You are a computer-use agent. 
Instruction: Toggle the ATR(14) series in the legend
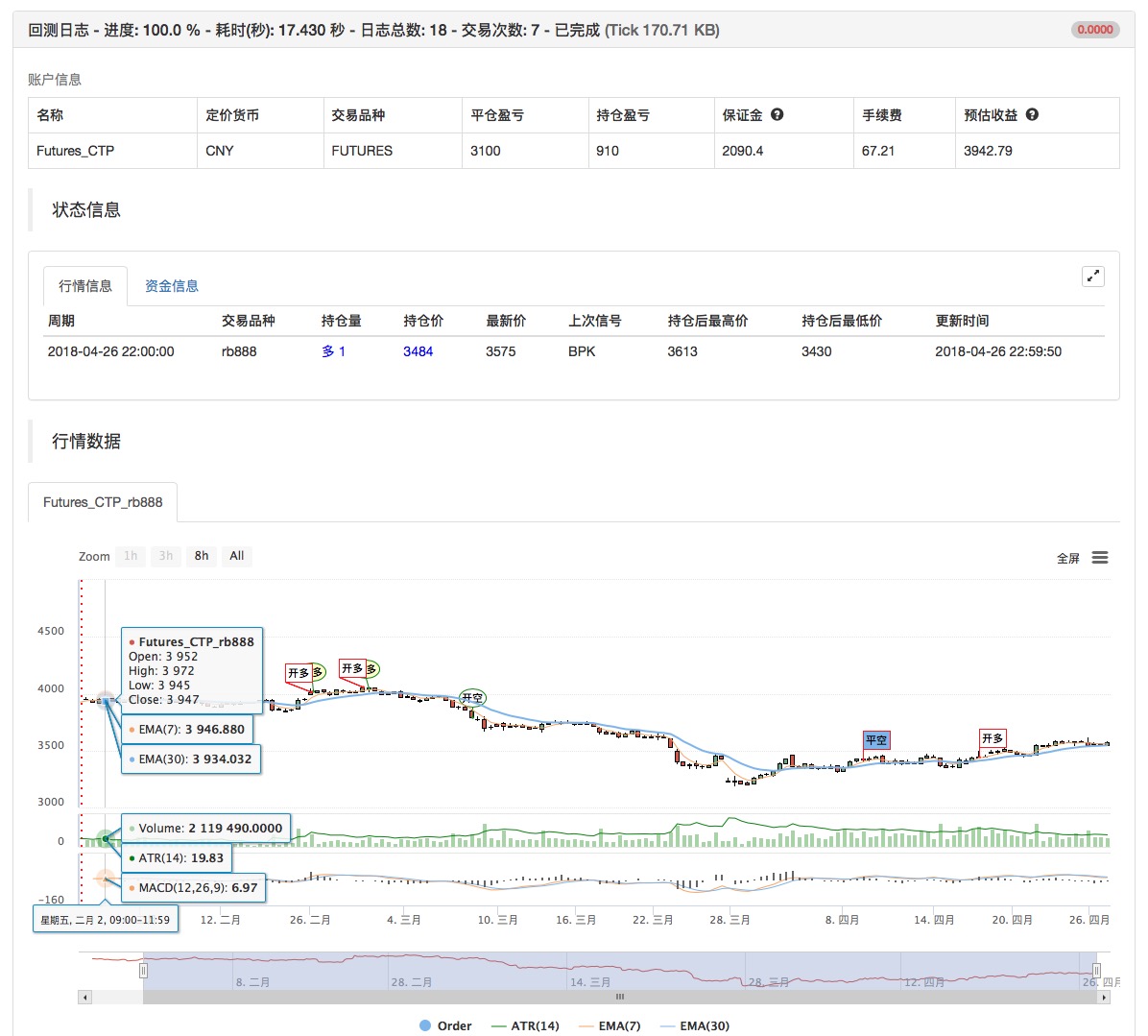(538, 1025)
